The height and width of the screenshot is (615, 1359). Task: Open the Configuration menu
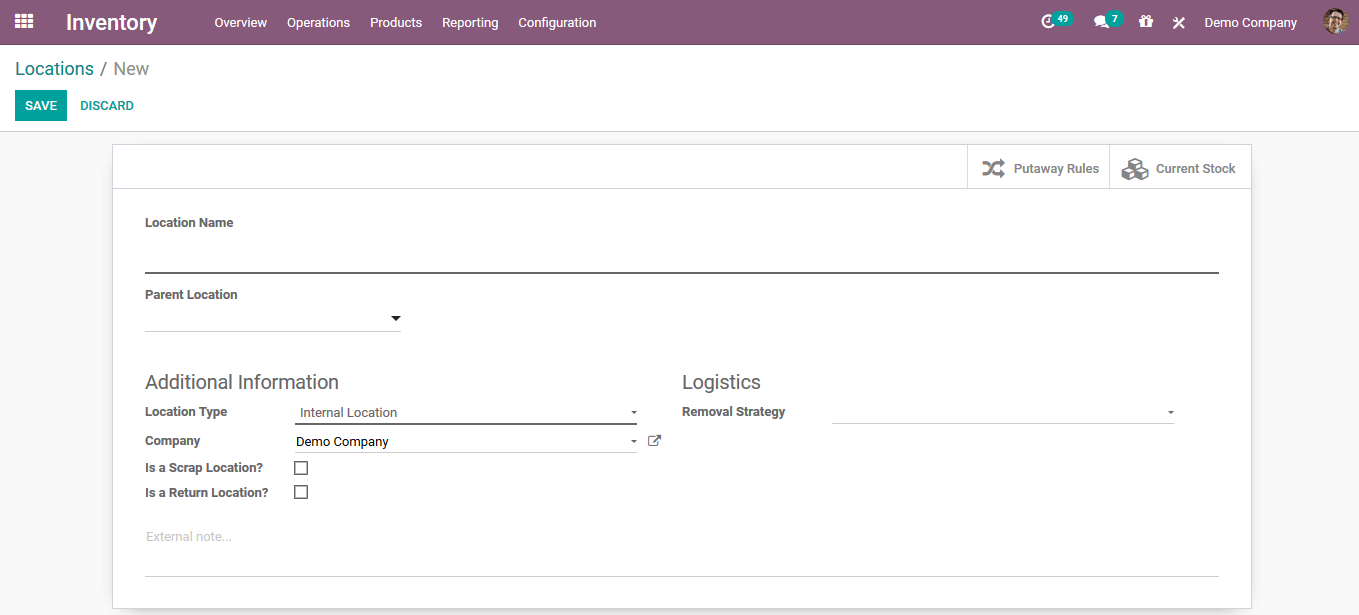(557, 22)
